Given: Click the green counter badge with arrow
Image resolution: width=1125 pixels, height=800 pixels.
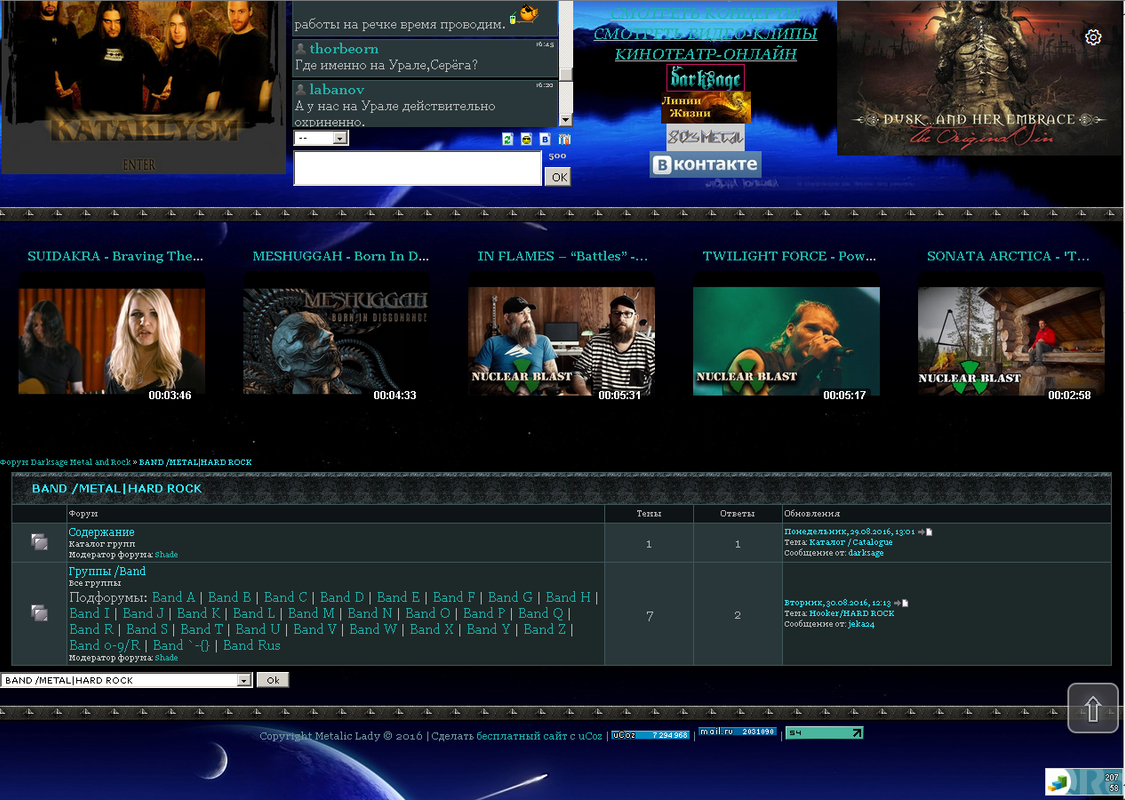Looking at the screenshot, I should click(x=824, y=733).
